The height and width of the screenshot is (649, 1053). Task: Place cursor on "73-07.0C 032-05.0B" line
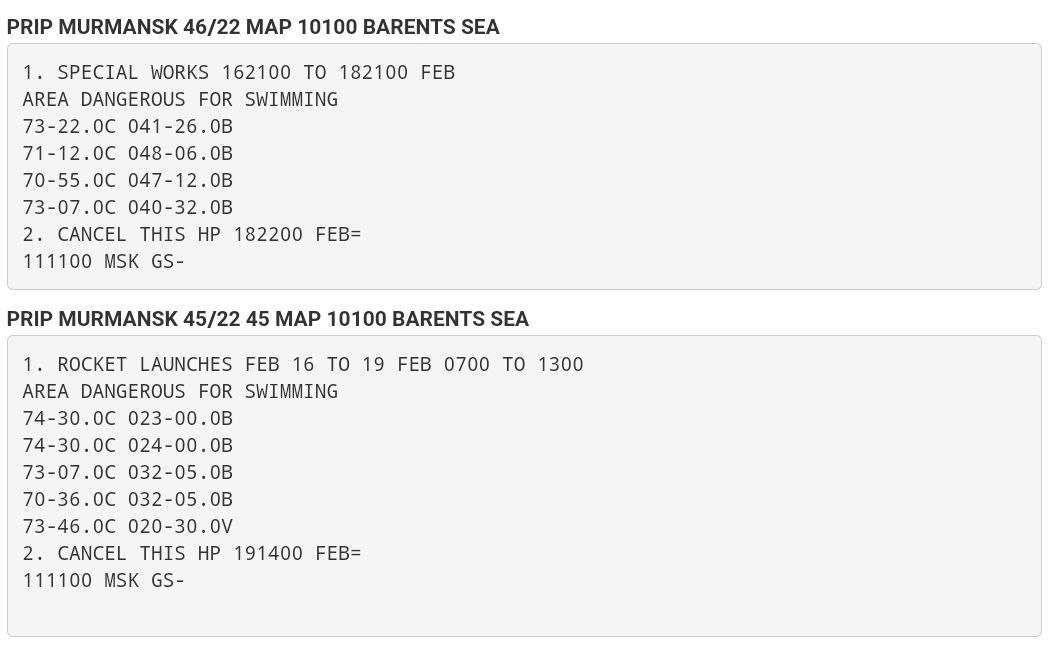point(127,473)
